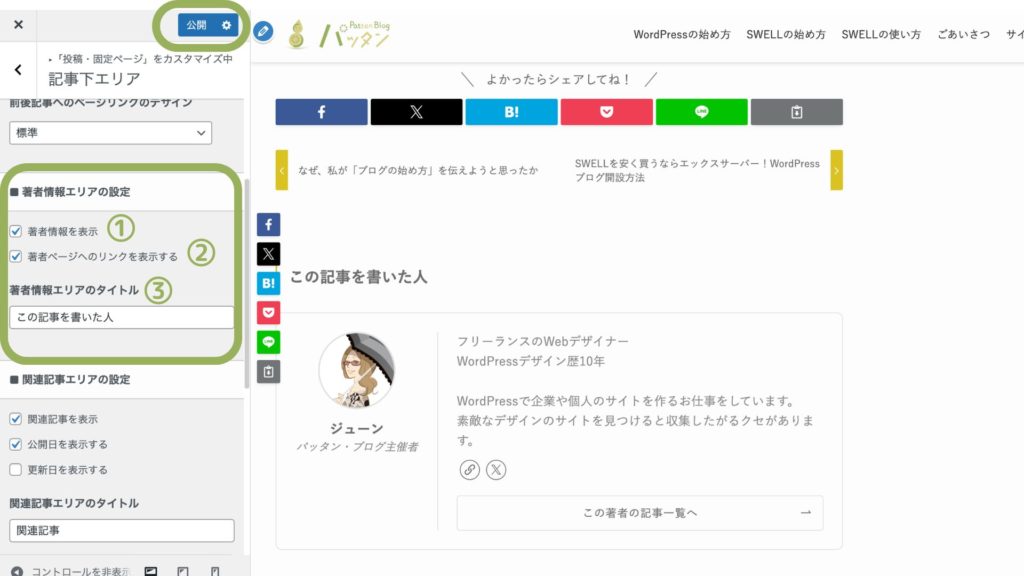Uncheck 著者情報を表示 checkbox
This screenshot has width=1024, height=576.
[16, 231]
